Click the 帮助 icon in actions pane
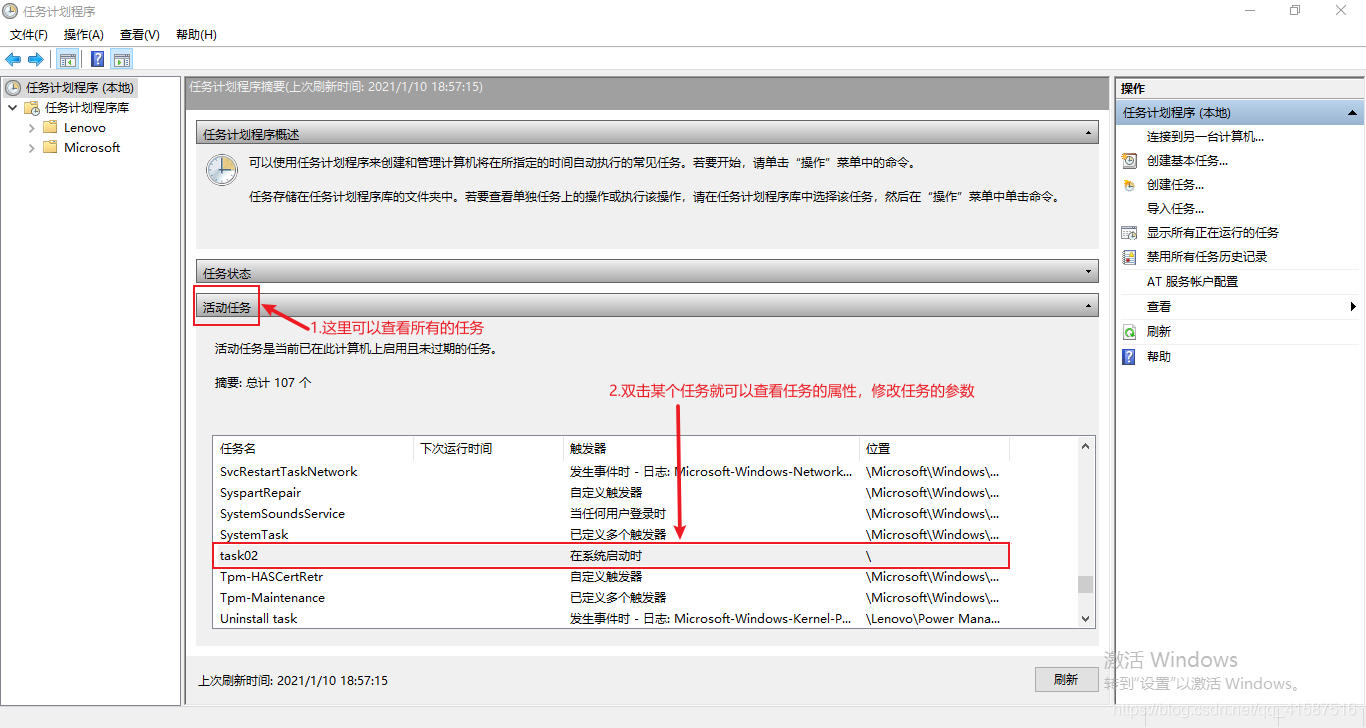 pyautogui.click(x=1129, y=356)
